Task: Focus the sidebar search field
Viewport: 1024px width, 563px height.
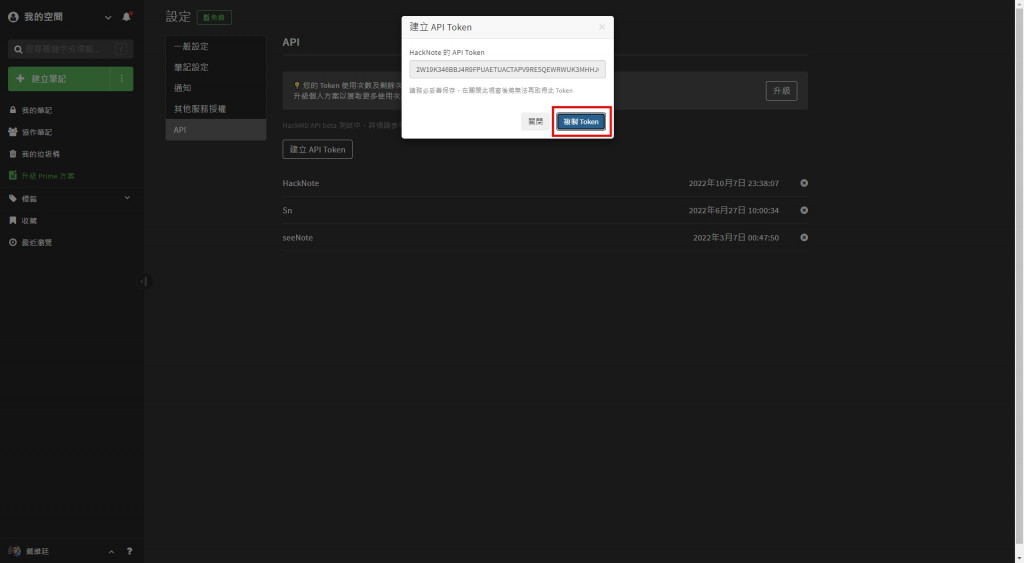Action: pyautogui.click(x=71, y=49)
